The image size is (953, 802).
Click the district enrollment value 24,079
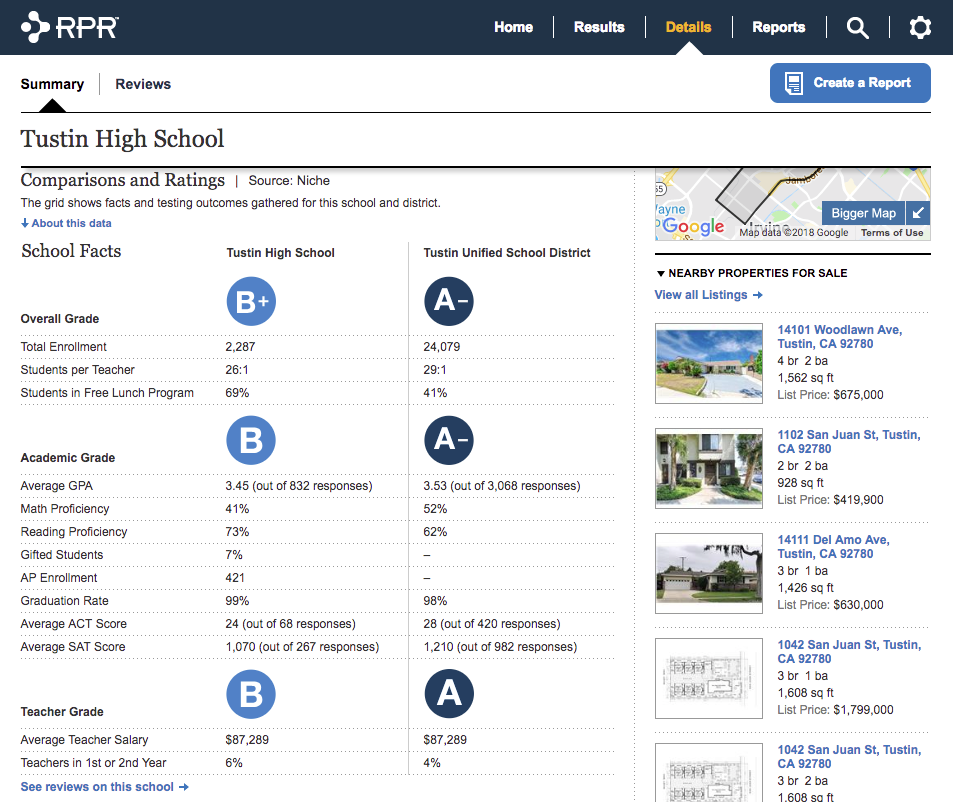click(x=442, y=347)
